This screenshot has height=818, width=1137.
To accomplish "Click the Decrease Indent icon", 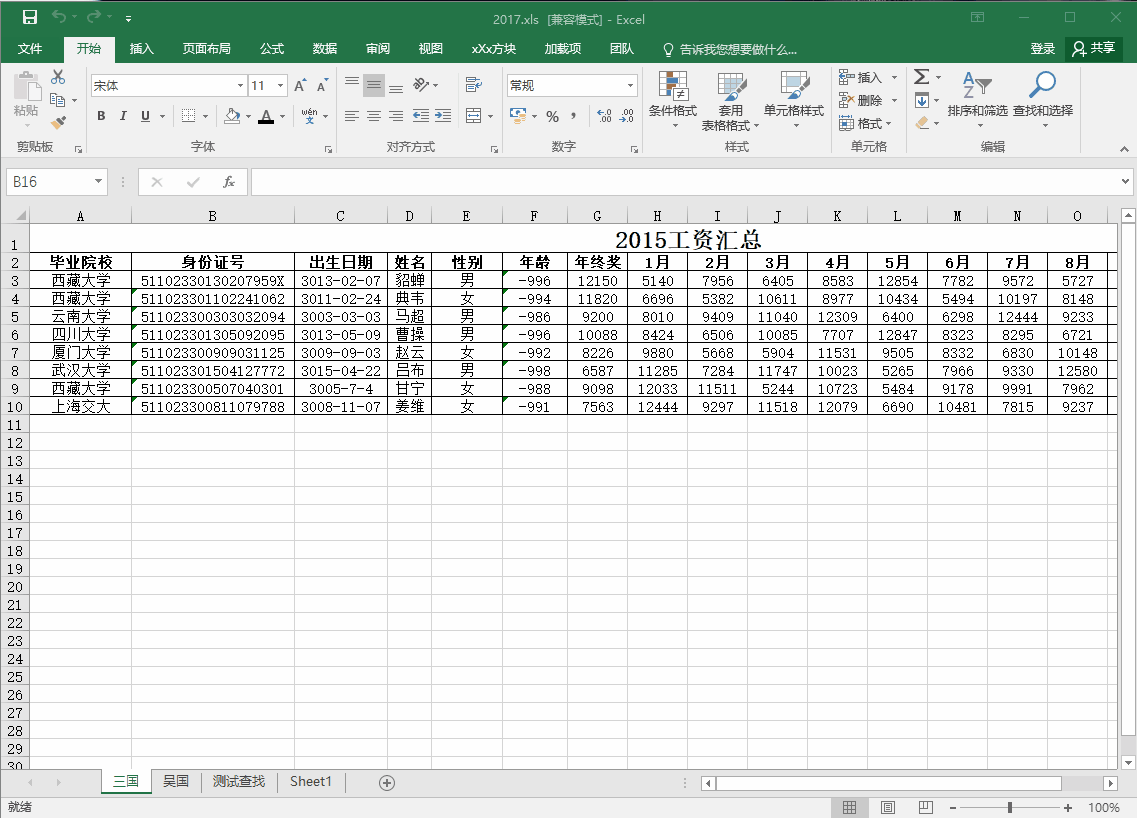I will (x=421, y=116).
